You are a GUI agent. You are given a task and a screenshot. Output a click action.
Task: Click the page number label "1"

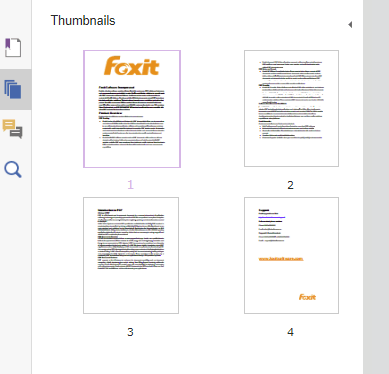(130, 185)
